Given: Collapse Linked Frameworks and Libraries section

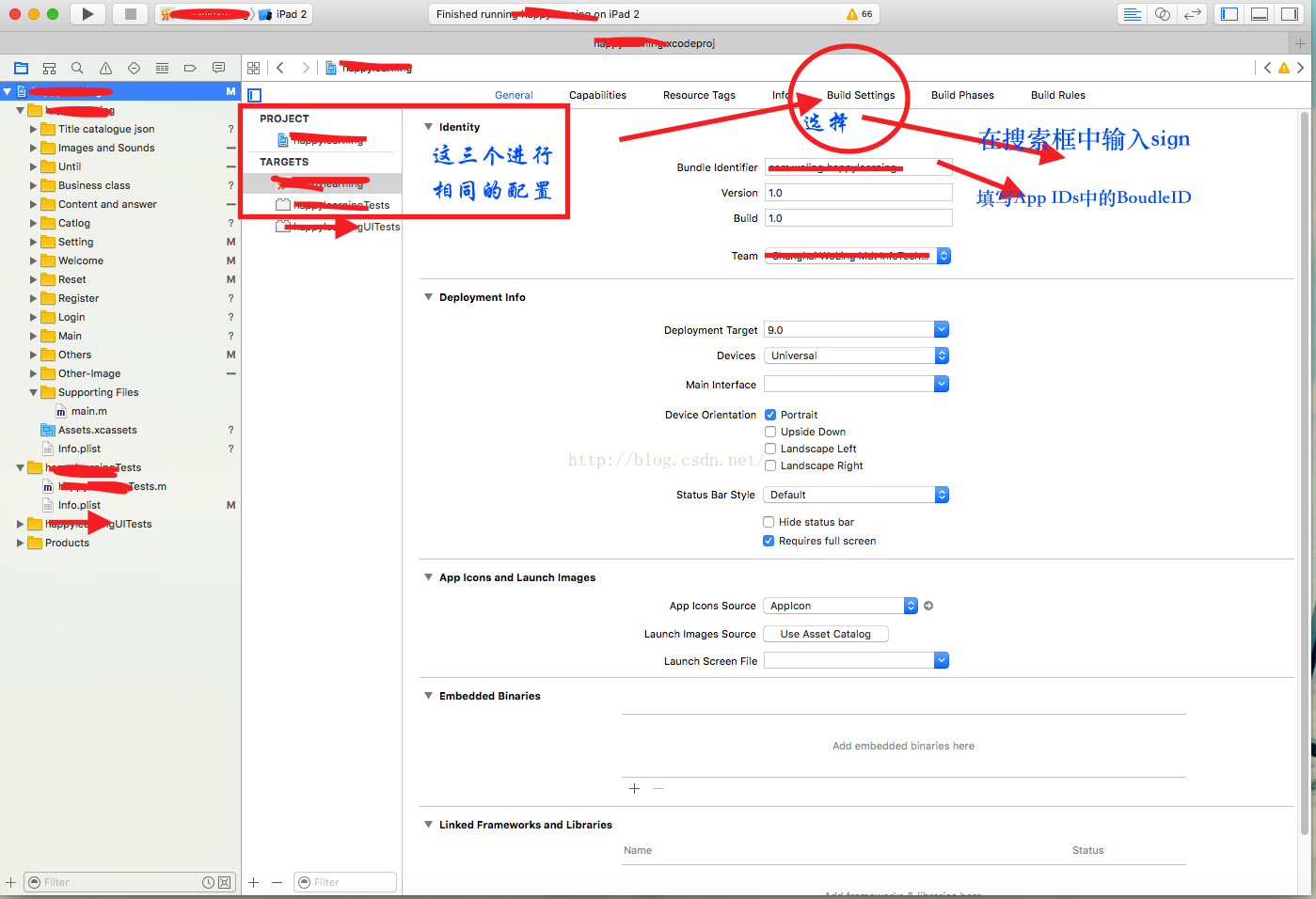Looking at the screenshot, I should click(428, 825).
